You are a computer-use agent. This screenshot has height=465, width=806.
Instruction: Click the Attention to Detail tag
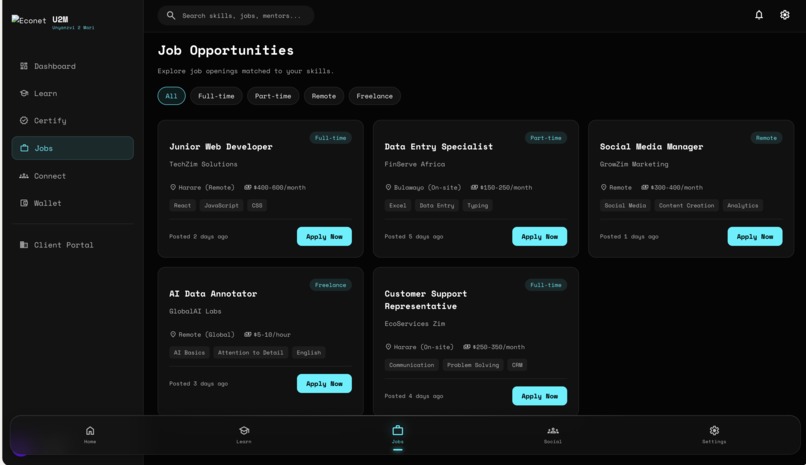pyautogui.click(x=250, y=352)
